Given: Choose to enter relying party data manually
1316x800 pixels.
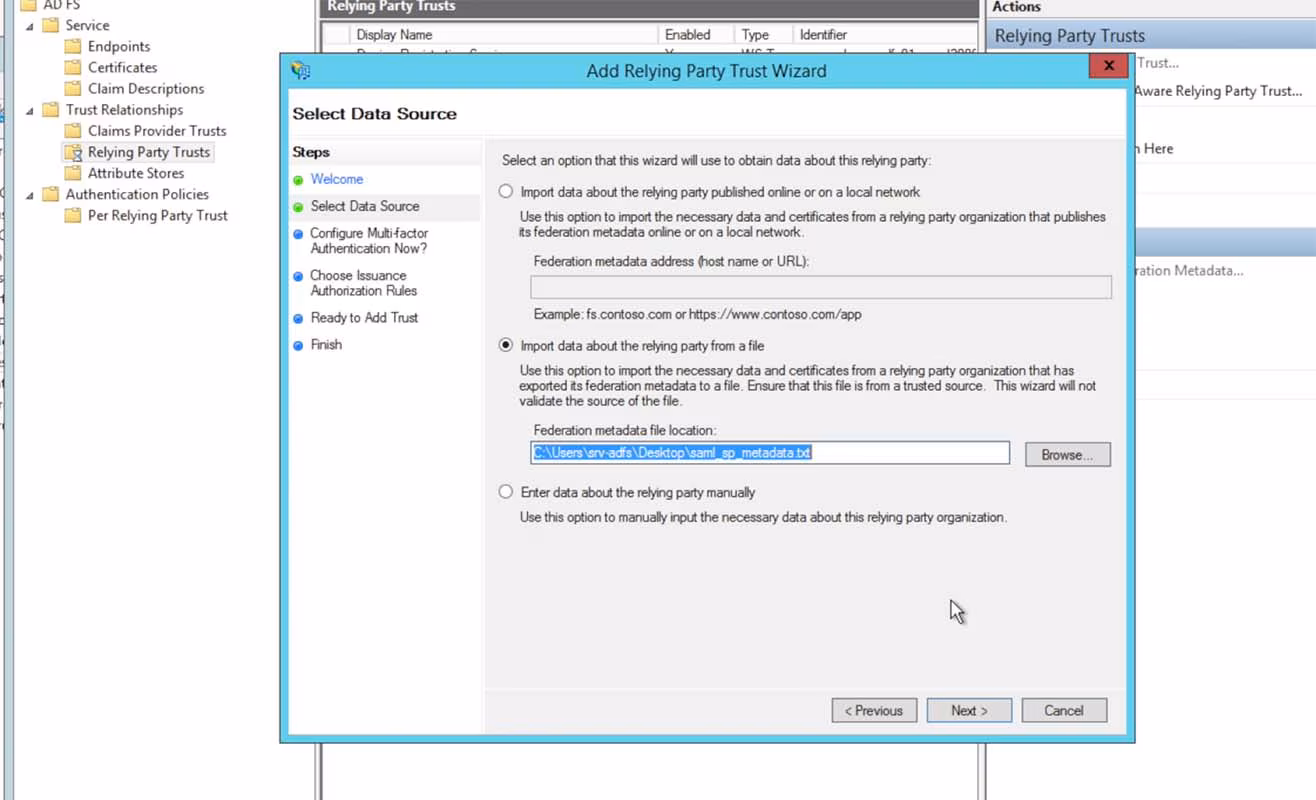Looking at the screenshot, I should (x=505, y=491).
